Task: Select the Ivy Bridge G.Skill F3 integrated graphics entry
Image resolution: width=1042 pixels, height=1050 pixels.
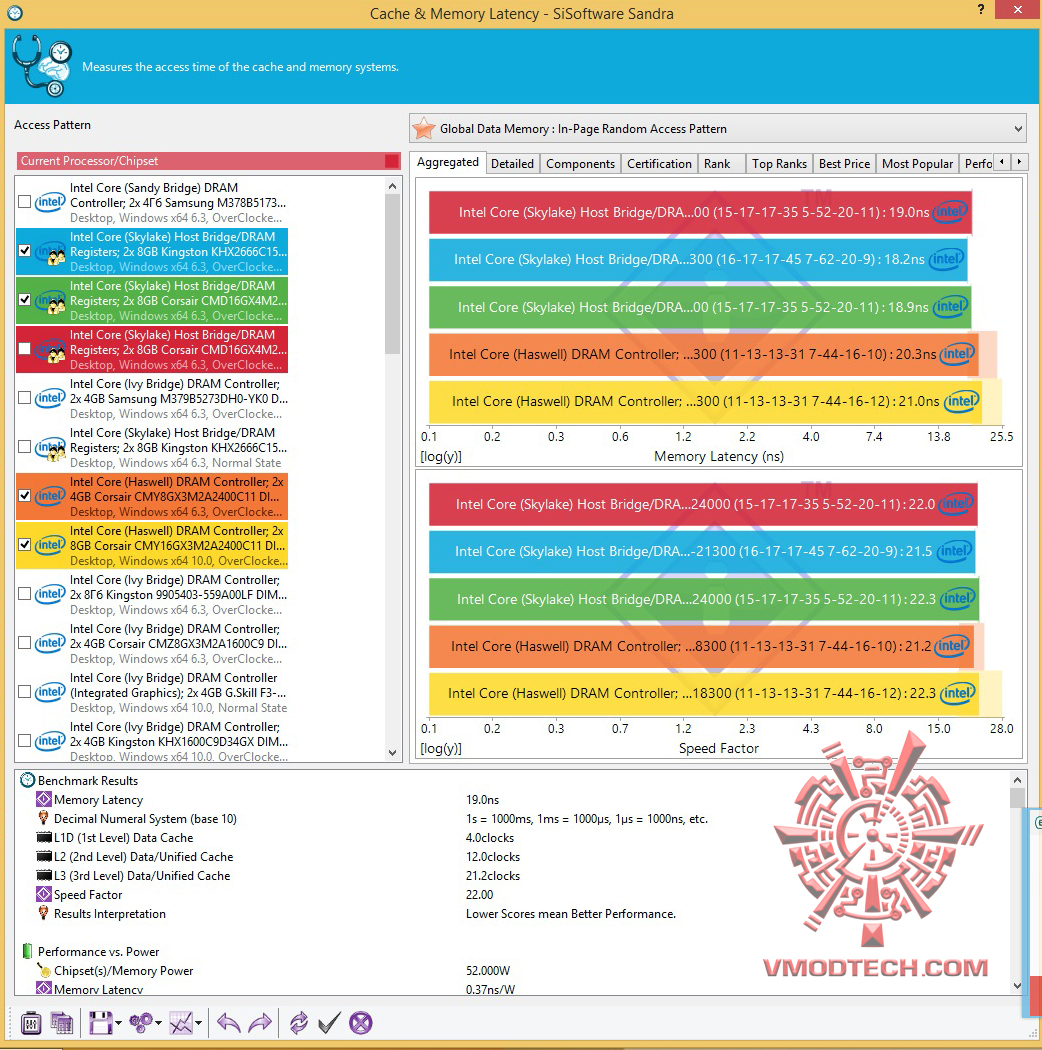Action: tap(152, 692)
